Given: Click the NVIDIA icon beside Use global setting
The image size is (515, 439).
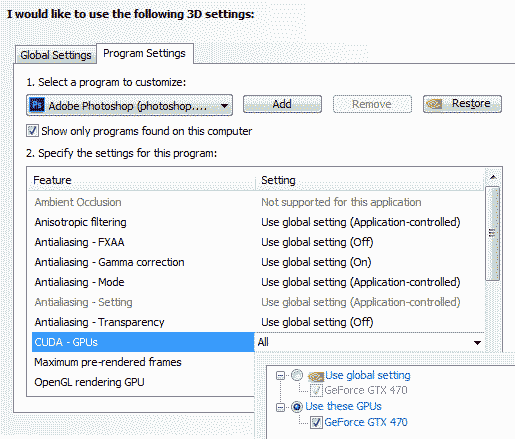Looking at the screenshot, I should point(316,376).
